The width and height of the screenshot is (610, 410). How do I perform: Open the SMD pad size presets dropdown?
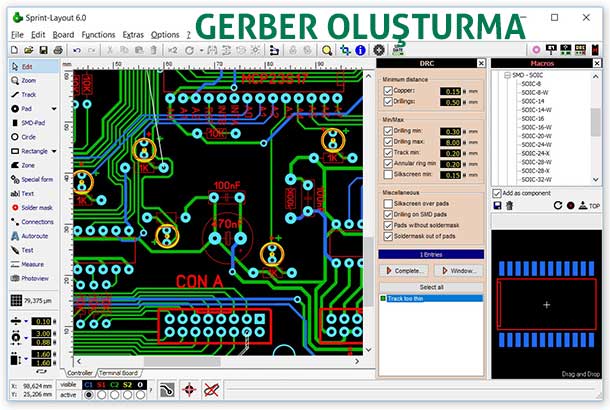pos(26,358)
